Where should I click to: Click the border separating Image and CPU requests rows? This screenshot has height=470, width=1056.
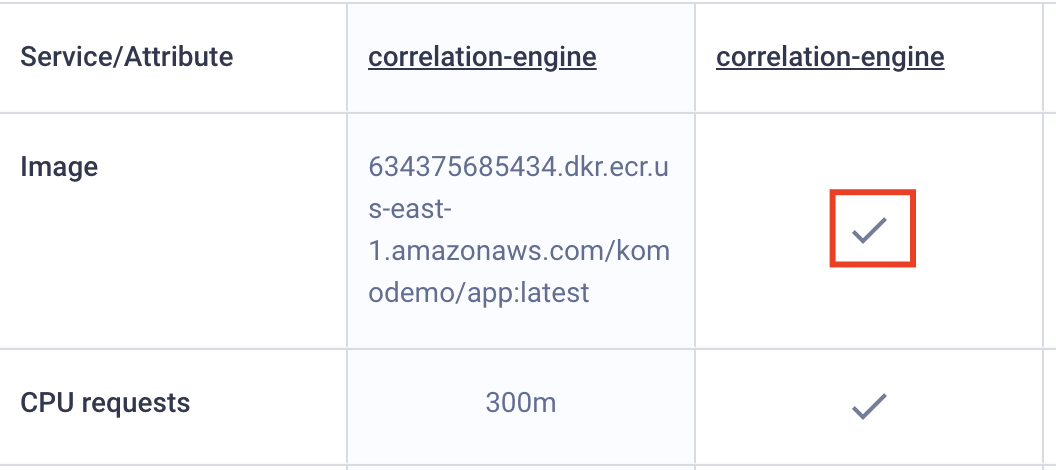(528, 348)
